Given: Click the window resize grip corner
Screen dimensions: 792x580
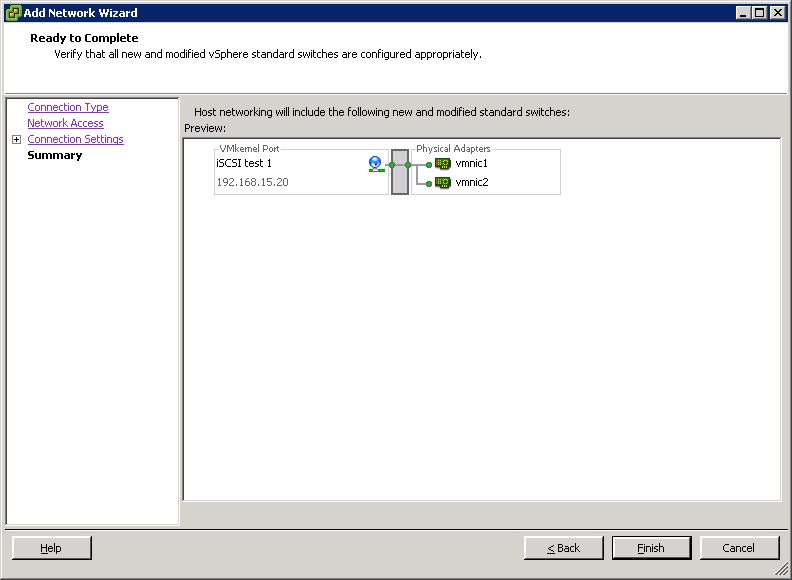Looking at the screenshot, I should click(783, 571).
